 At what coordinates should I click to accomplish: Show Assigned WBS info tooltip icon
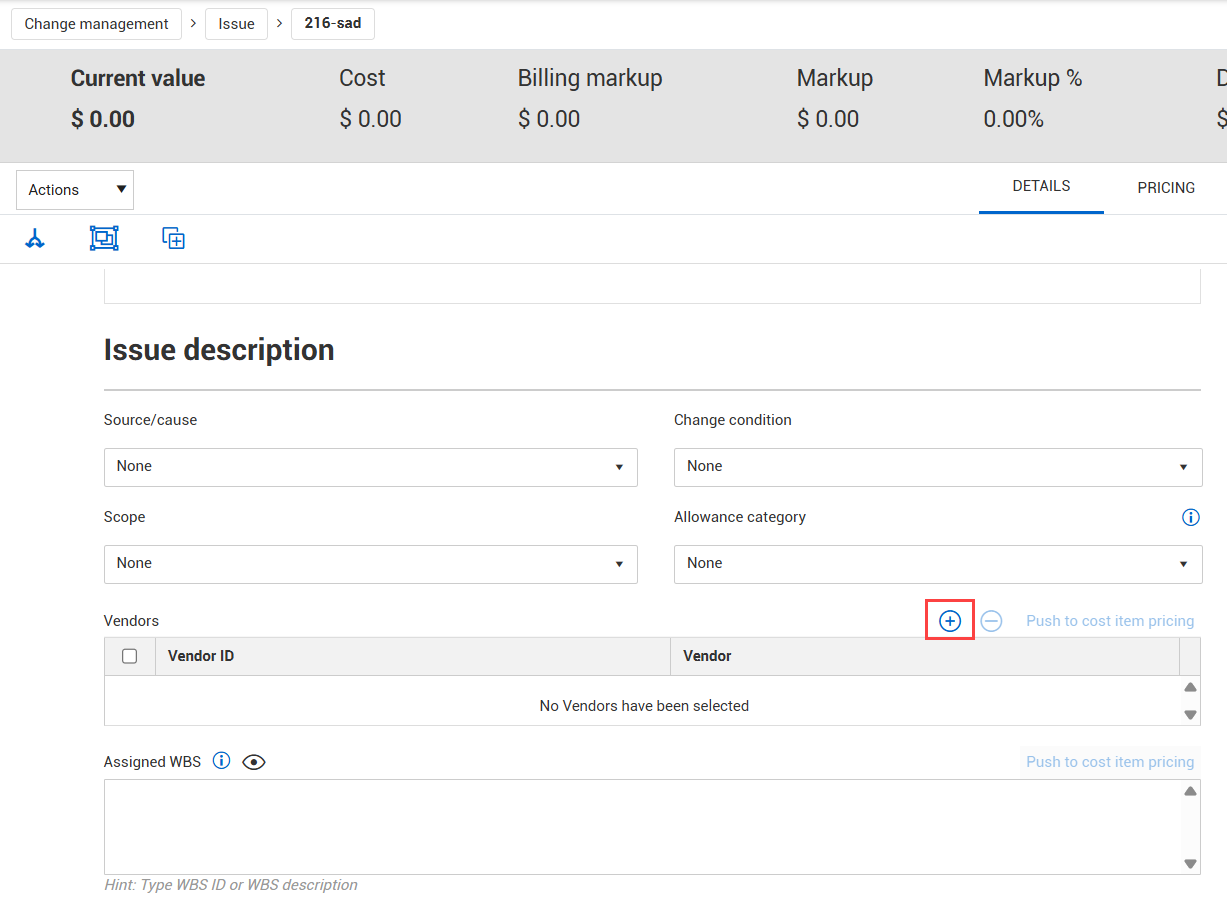[222, 761]
